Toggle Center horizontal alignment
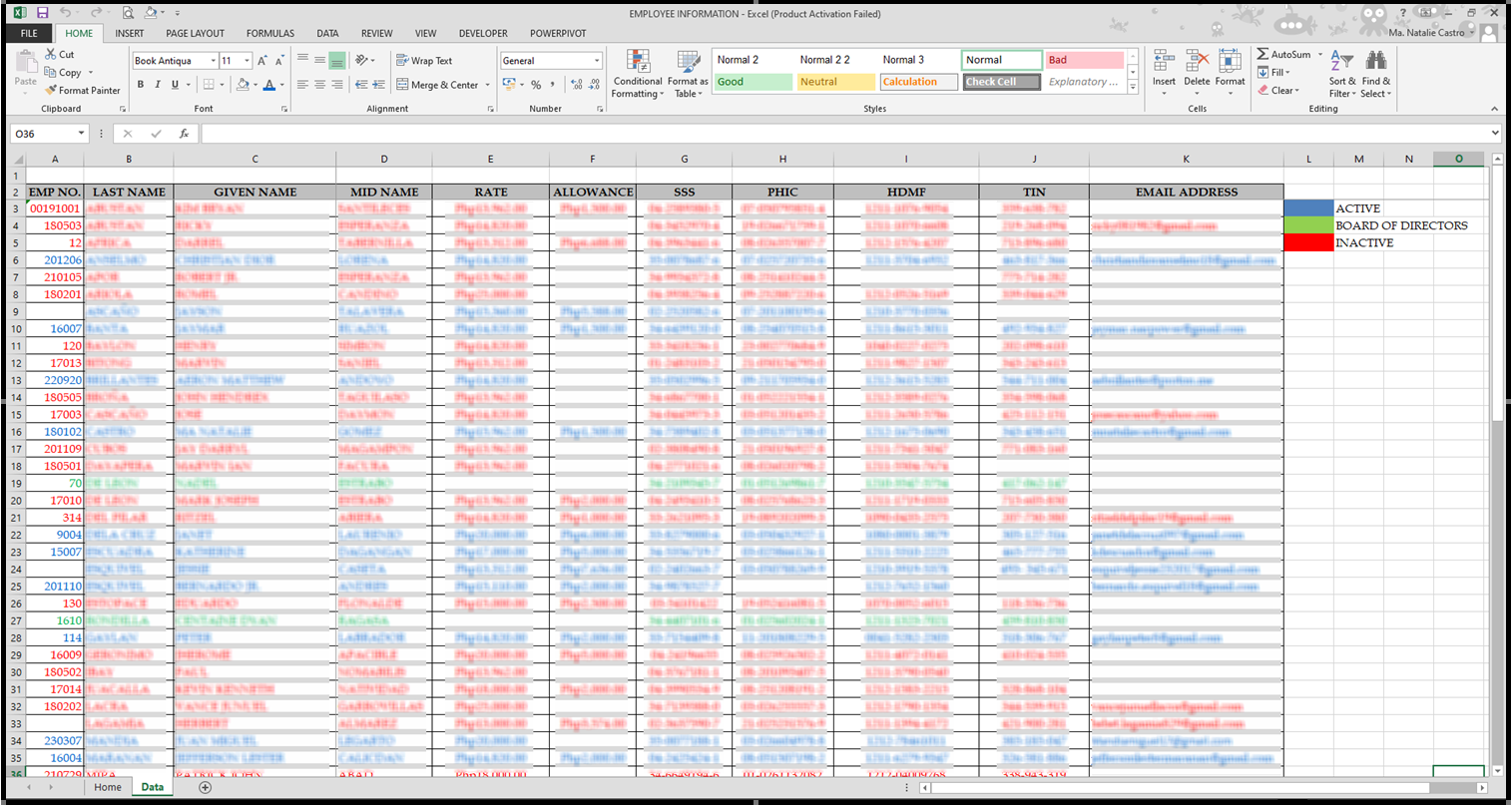This screenshot has width=1512, height=805. pos(320,85)
